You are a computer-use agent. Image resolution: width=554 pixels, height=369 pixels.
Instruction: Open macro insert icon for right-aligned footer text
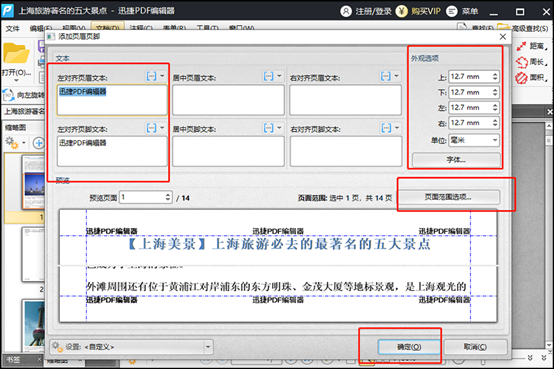pos(386,128)
